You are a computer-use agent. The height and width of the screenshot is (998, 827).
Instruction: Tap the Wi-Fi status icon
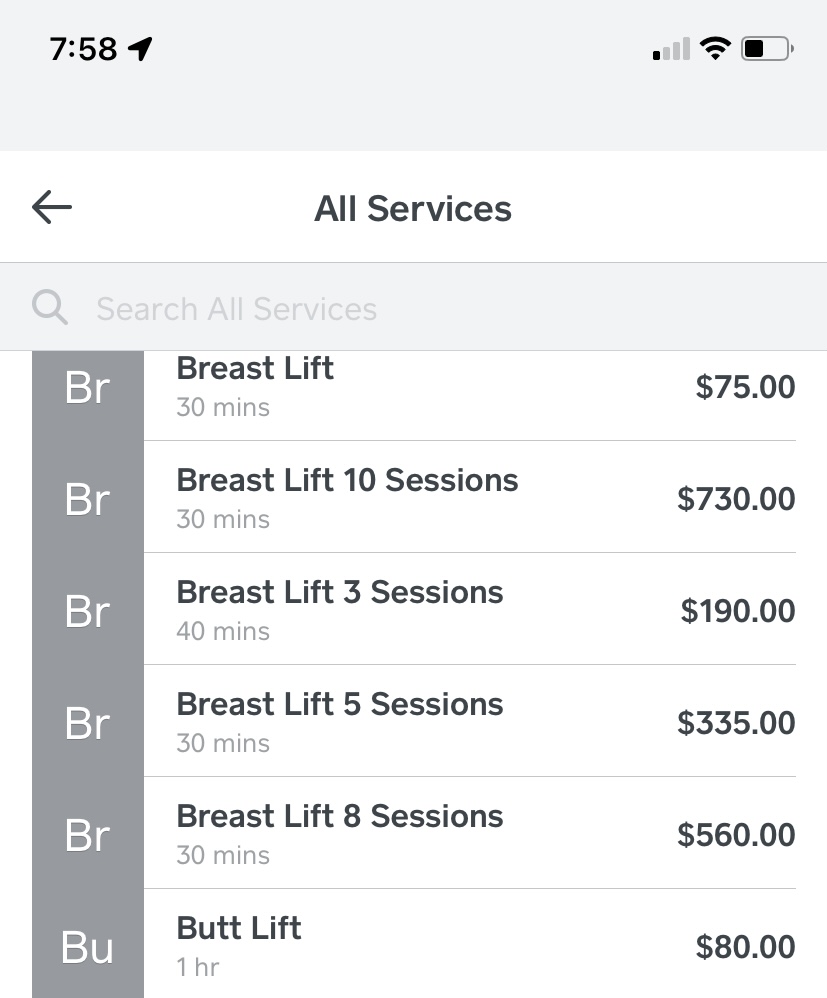(715, 48)
